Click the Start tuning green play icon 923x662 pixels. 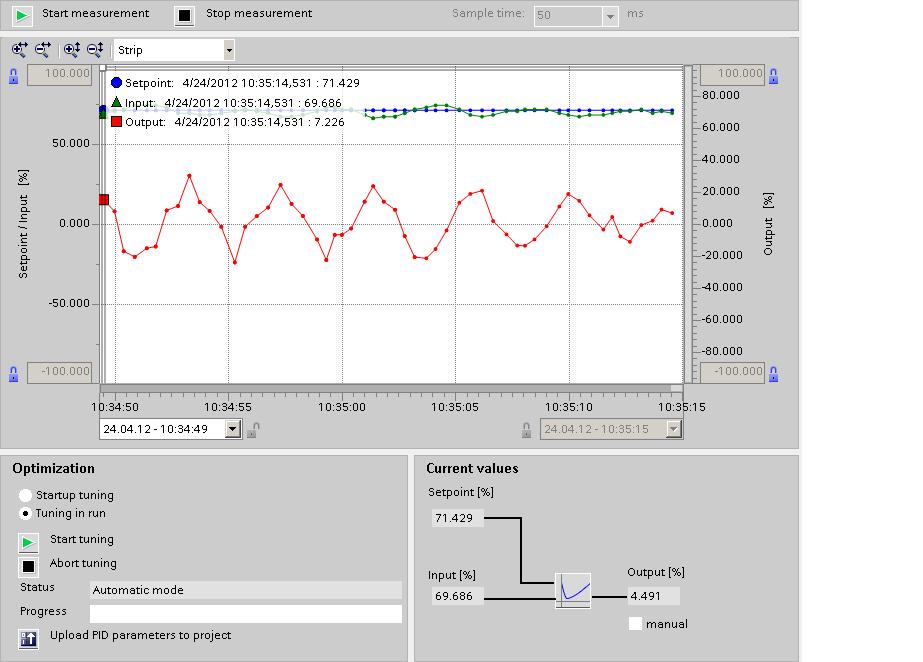coord(28,542)
